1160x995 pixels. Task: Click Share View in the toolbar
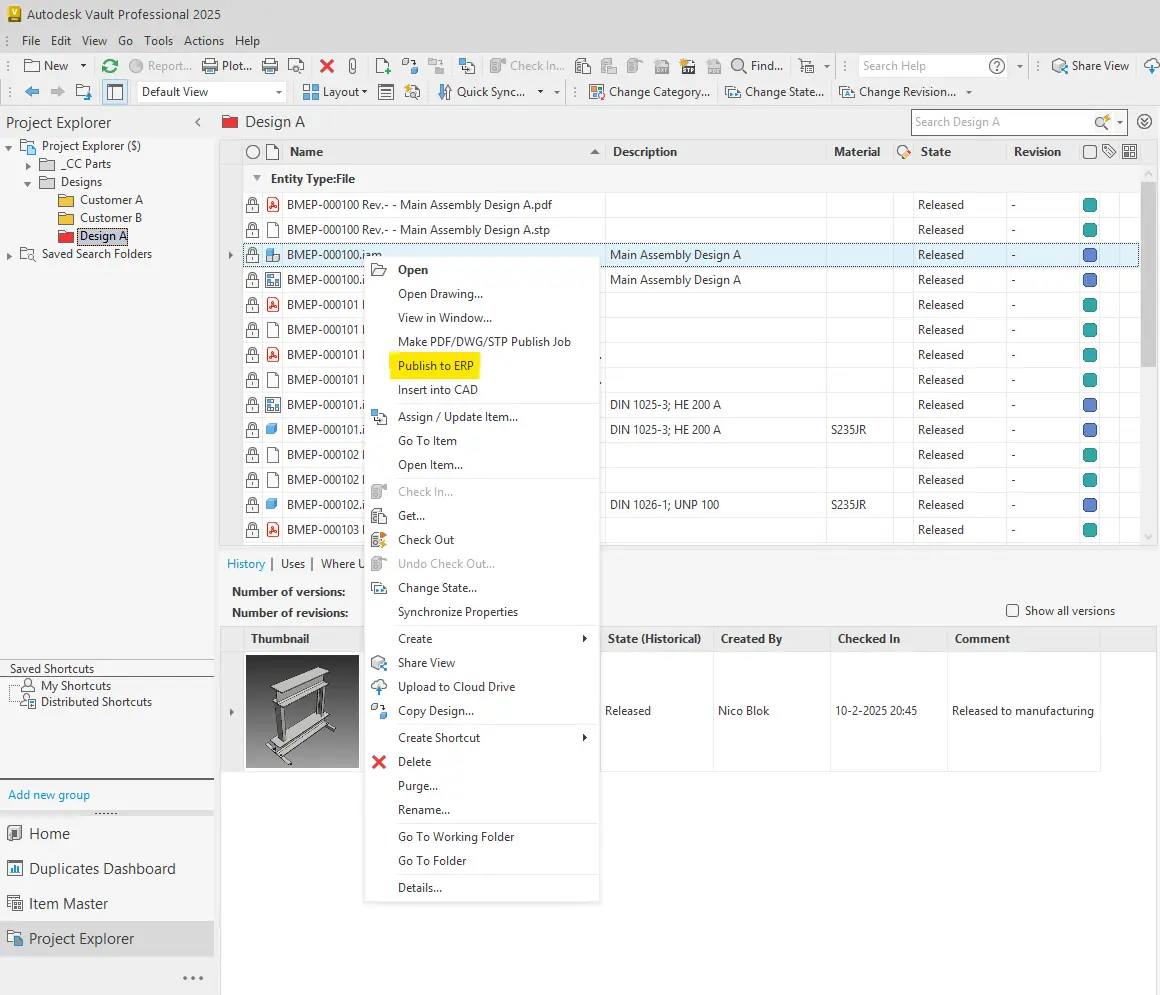click(x=1090, y=66)
